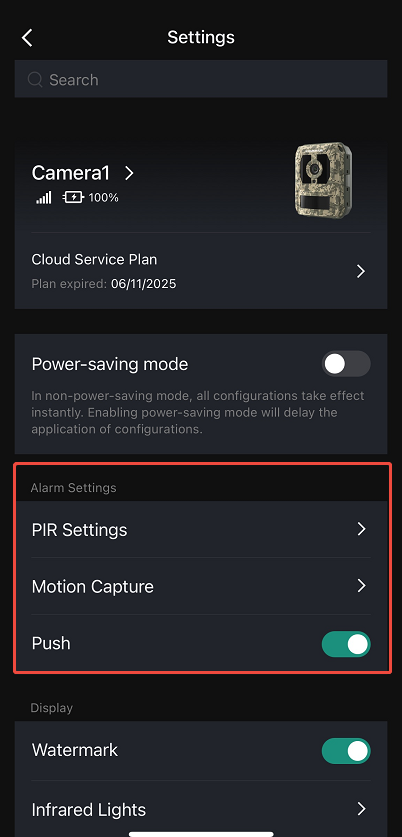Screen dimensions: 402x837
Task: Click into the Search field
Action: [201, 79]
